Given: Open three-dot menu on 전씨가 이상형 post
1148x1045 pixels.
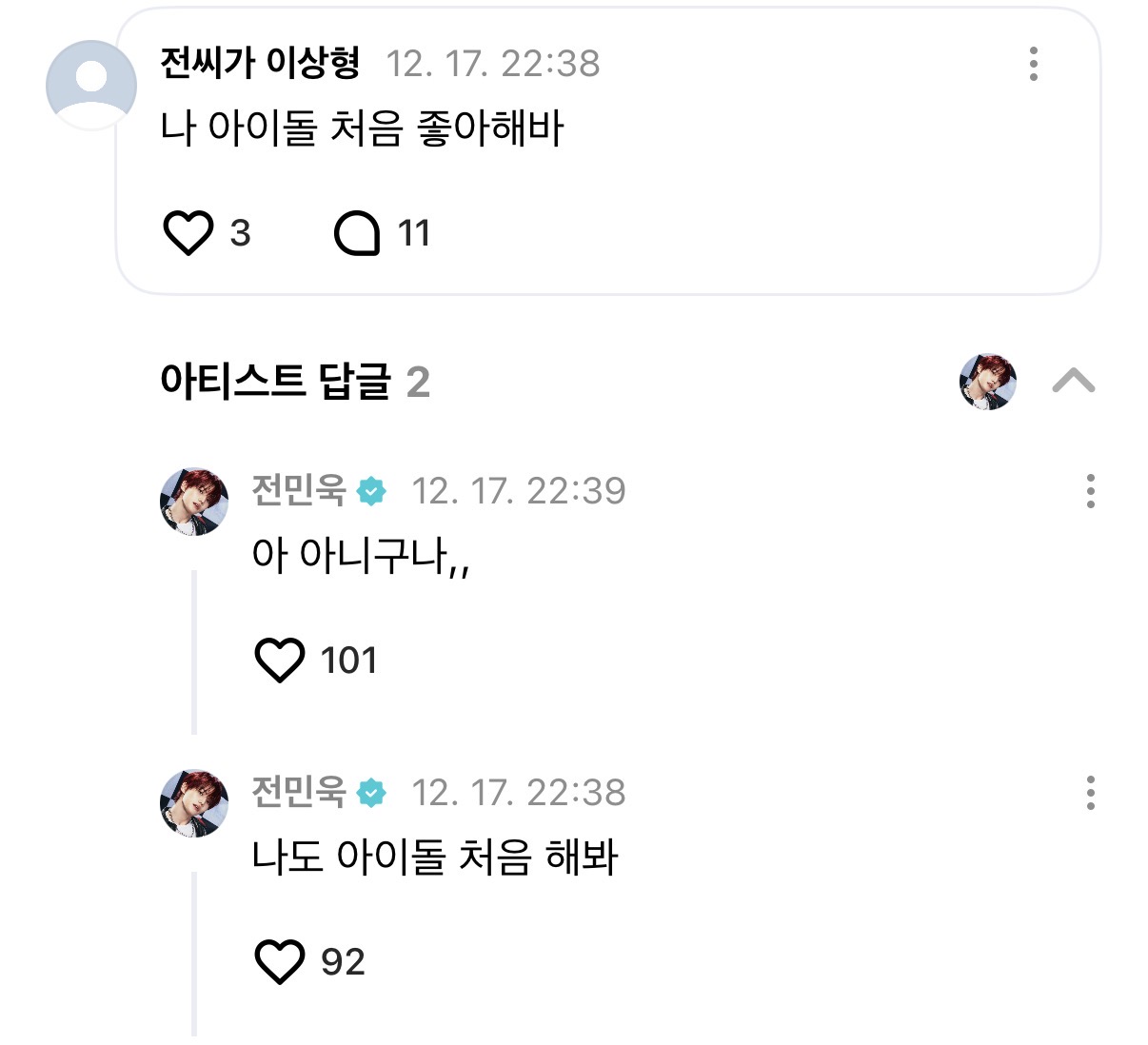Looking at the screenshot, I should (1033, 64).
